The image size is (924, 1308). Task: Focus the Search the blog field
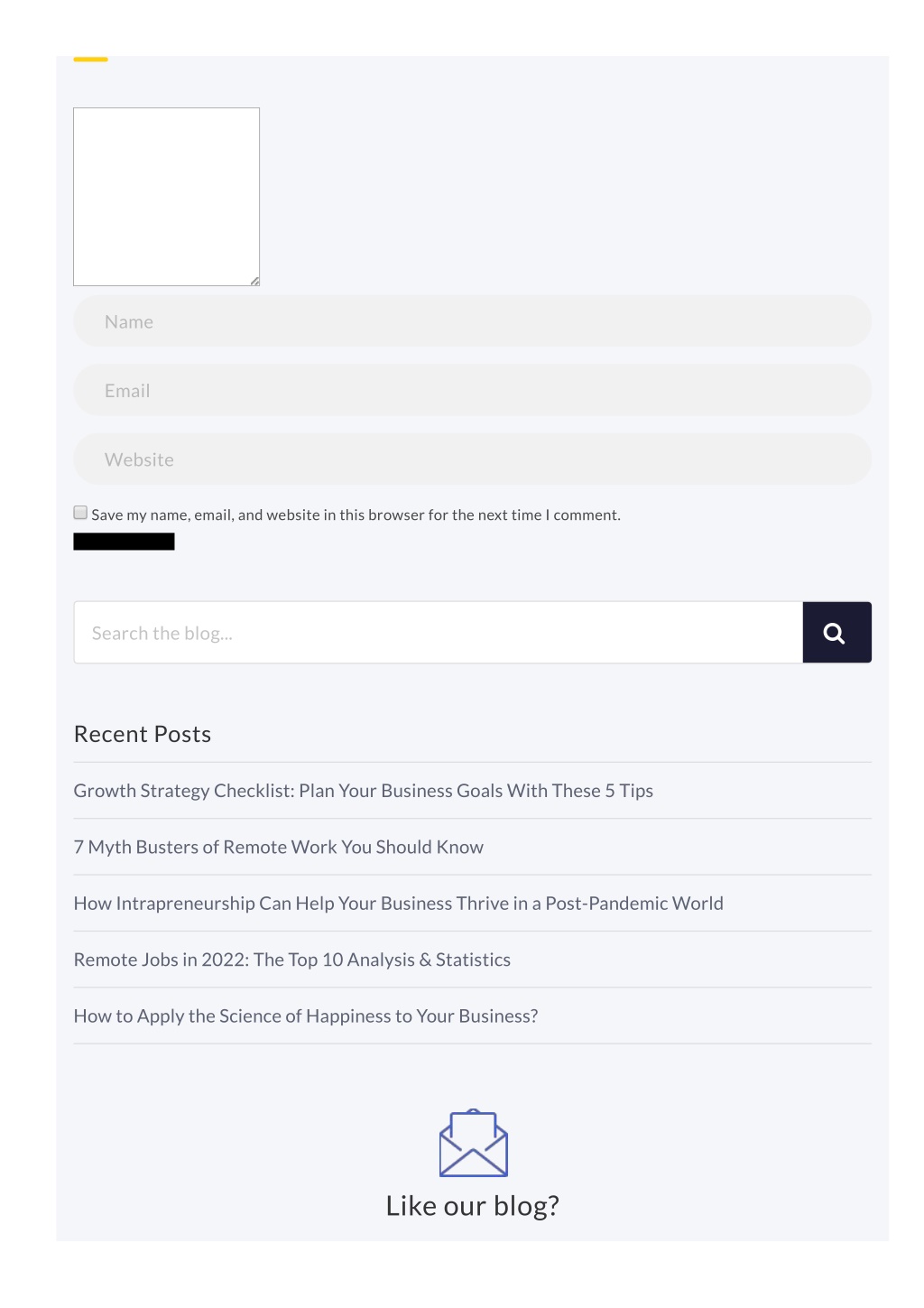tap(439, 633)
